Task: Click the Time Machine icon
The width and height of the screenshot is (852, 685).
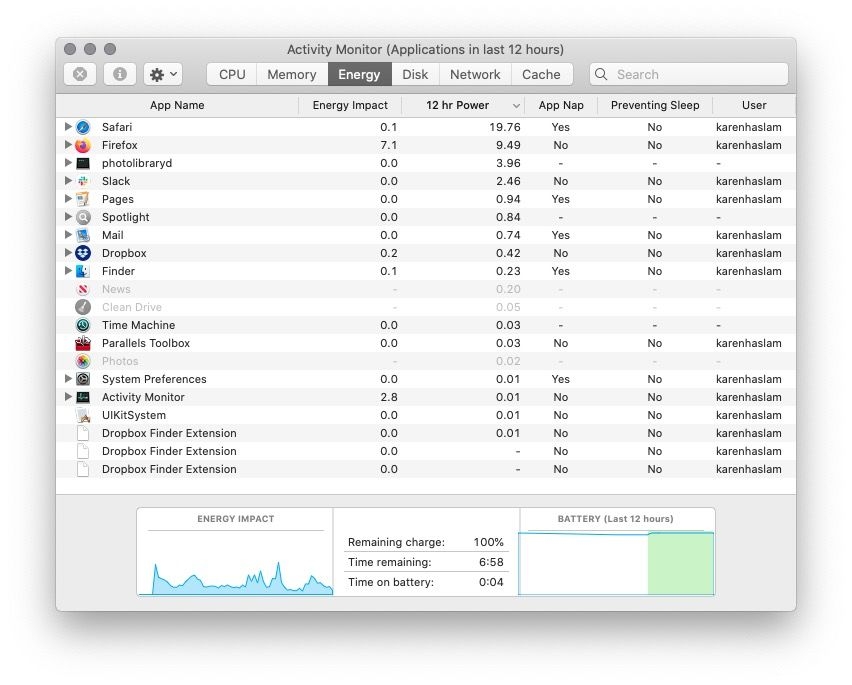Action: point(83,325)
